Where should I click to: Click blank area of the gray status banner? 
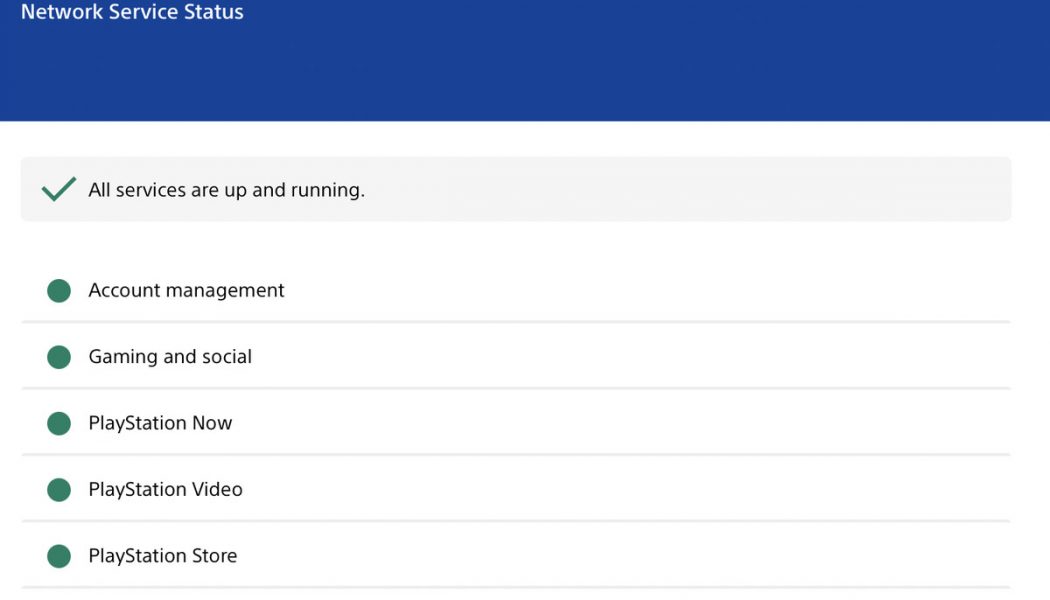point(700,189)
